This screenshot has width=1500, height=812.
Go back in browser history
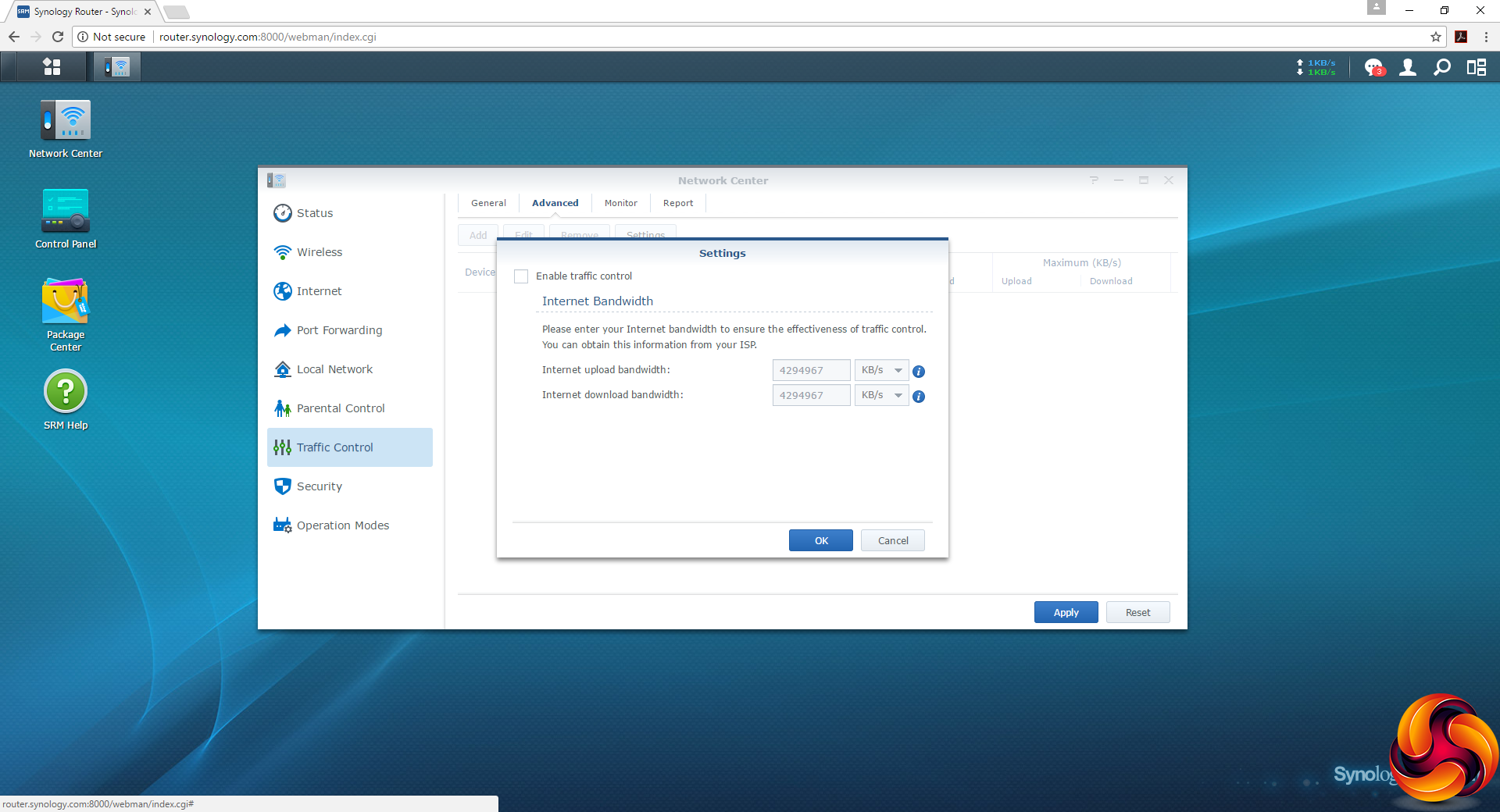point(14,37)
